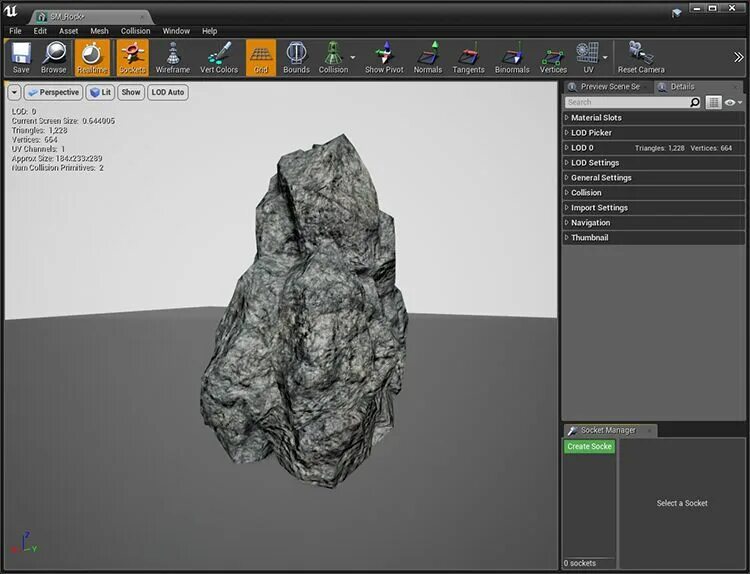Open Browse to find asset in content browser

pyautogui.click(x=54, y=56)
